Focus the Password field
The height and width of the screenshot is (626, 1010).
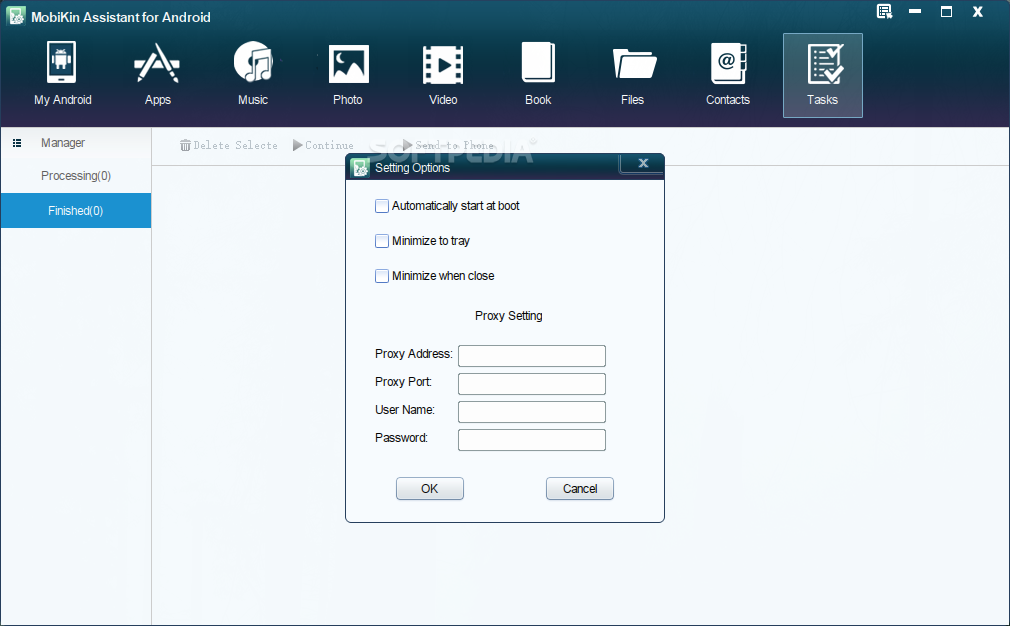click(x=532, y=440)
